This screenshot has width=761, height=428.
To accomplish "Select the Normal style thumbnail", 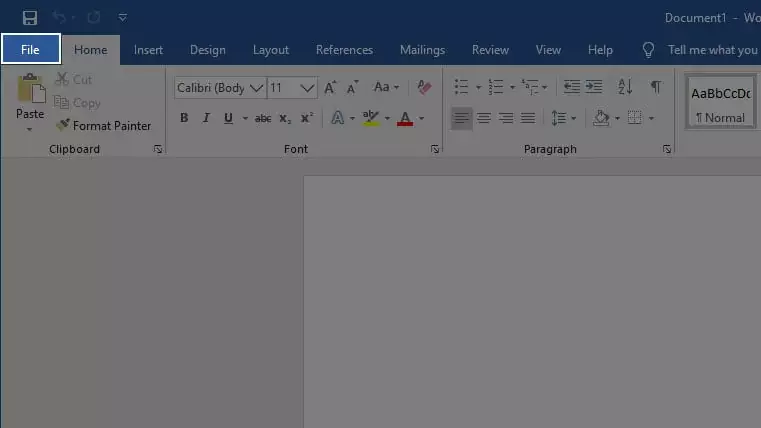I will 720,102.
